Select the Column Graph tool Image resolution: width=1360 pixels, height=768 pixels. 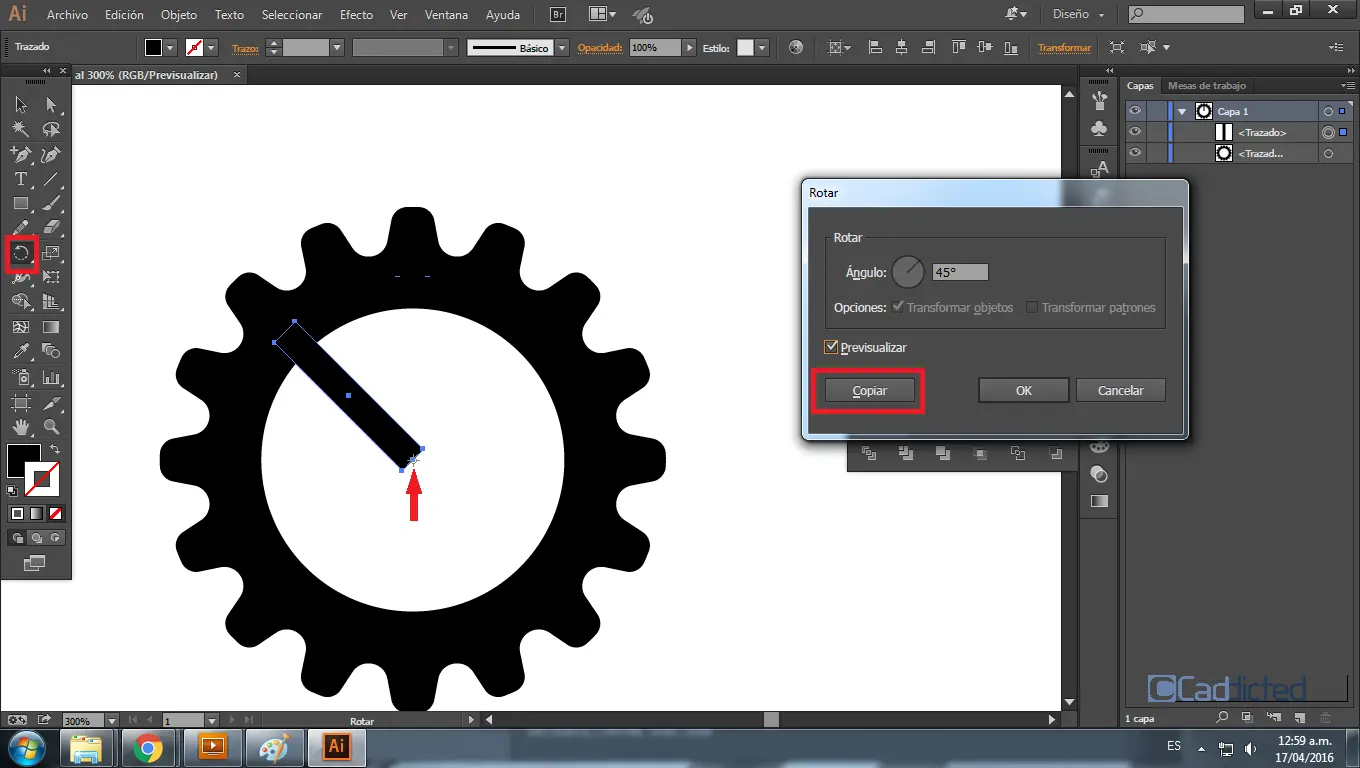51,378
